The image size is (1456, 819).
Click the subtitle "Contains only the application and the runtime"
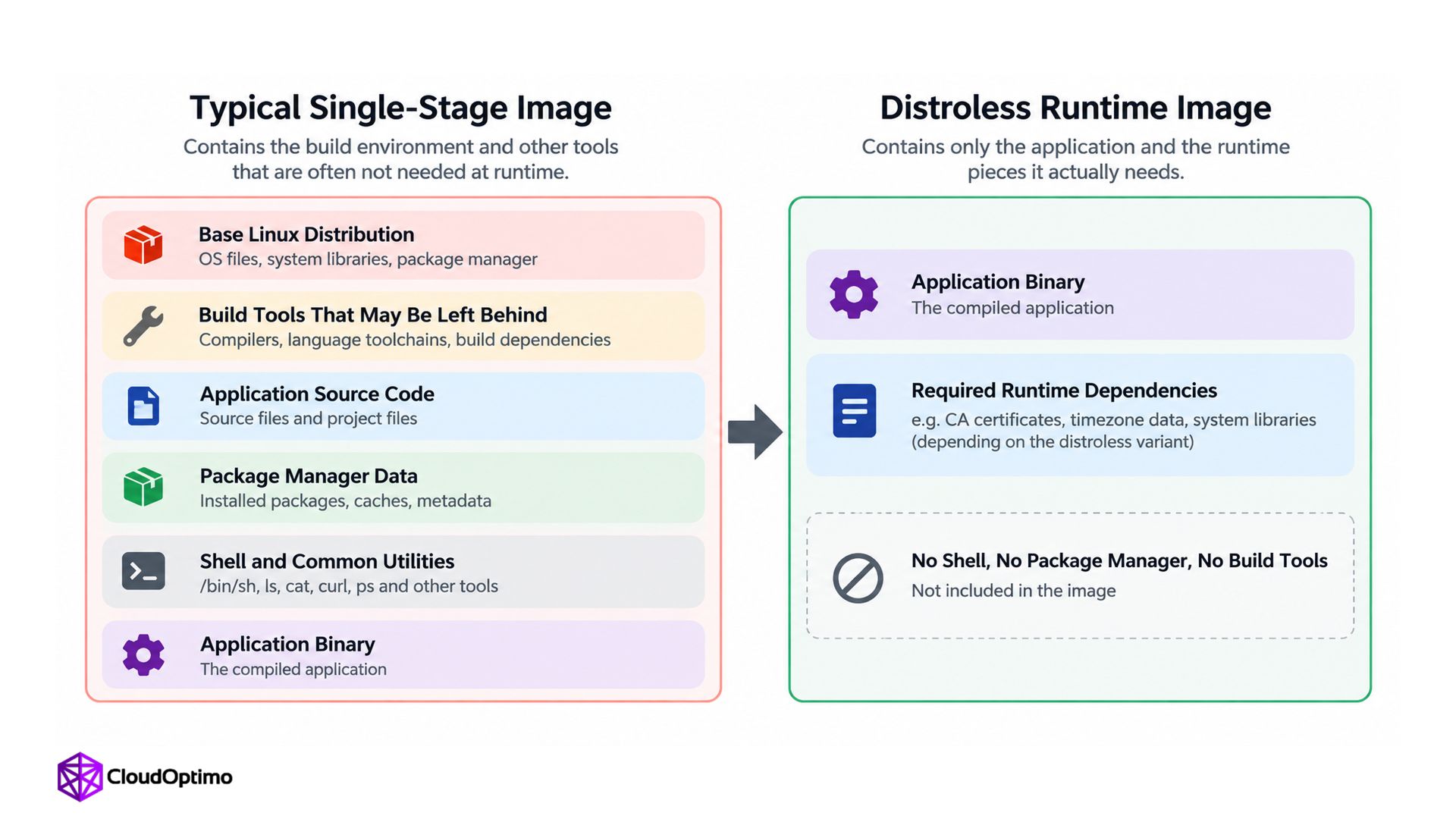tap(1075, 146)
